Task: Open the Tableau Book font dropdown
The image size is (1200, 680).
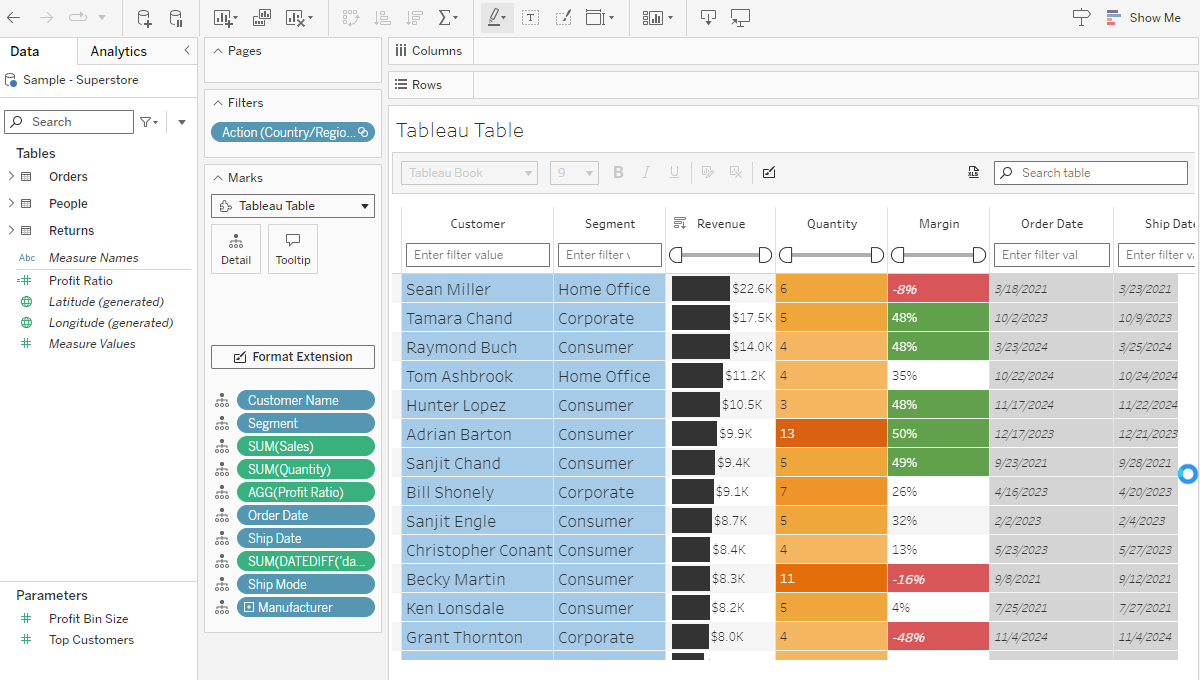Action: (x=468, y=172)
